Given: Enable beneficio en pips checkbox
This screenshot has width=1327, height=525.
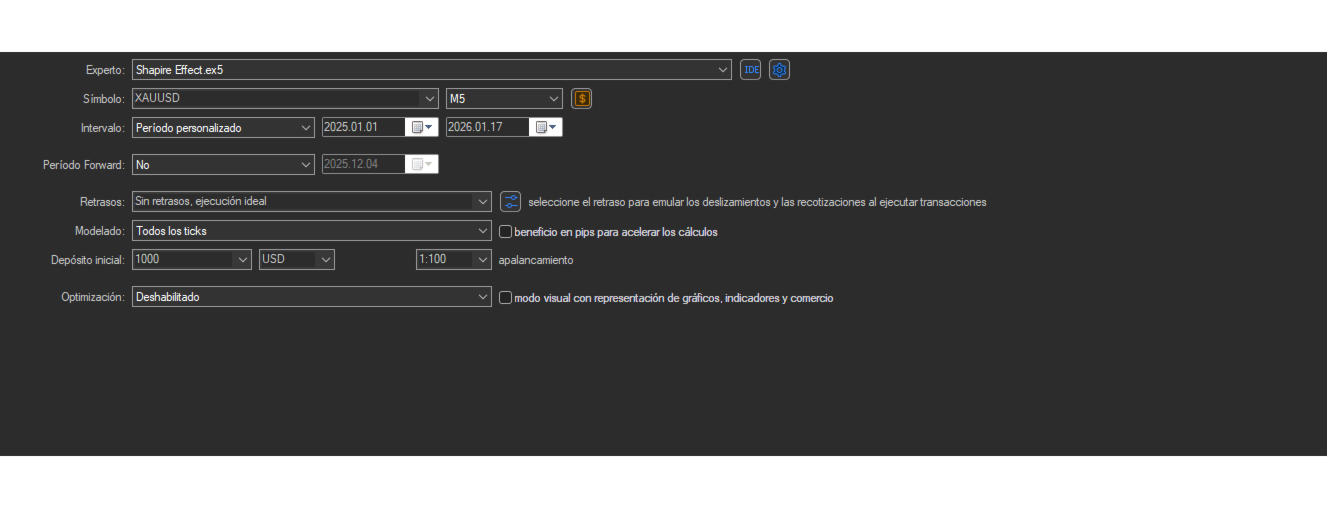Looking at the screenshot, I should [505, 232].
